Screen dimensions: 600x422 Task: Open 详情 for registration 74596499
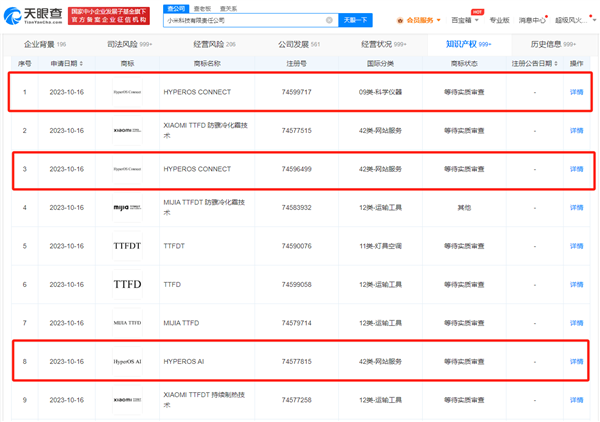tap(576, 169)
